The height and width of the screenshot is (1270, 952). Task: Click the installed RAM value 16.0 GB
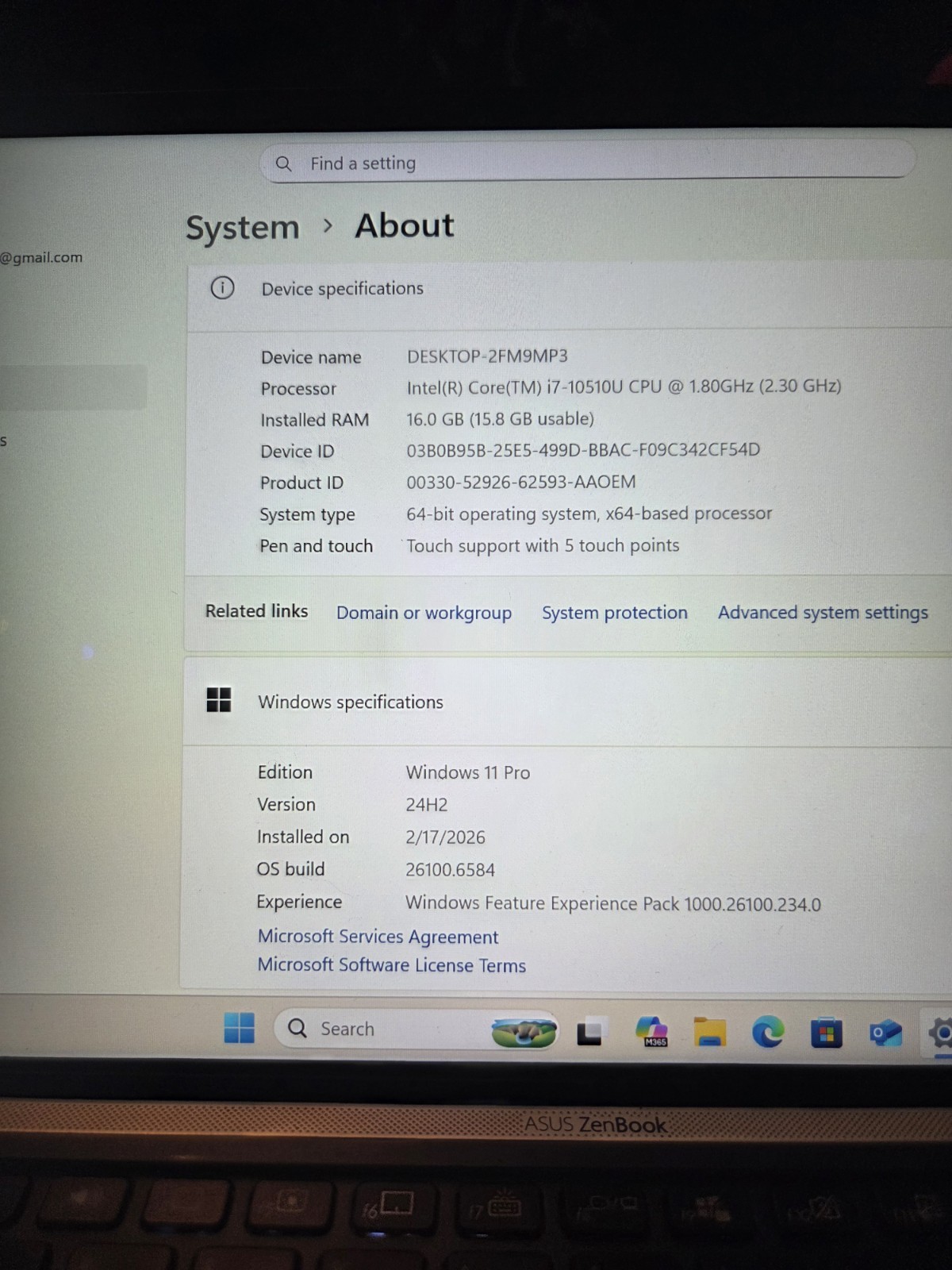(500, 418)
